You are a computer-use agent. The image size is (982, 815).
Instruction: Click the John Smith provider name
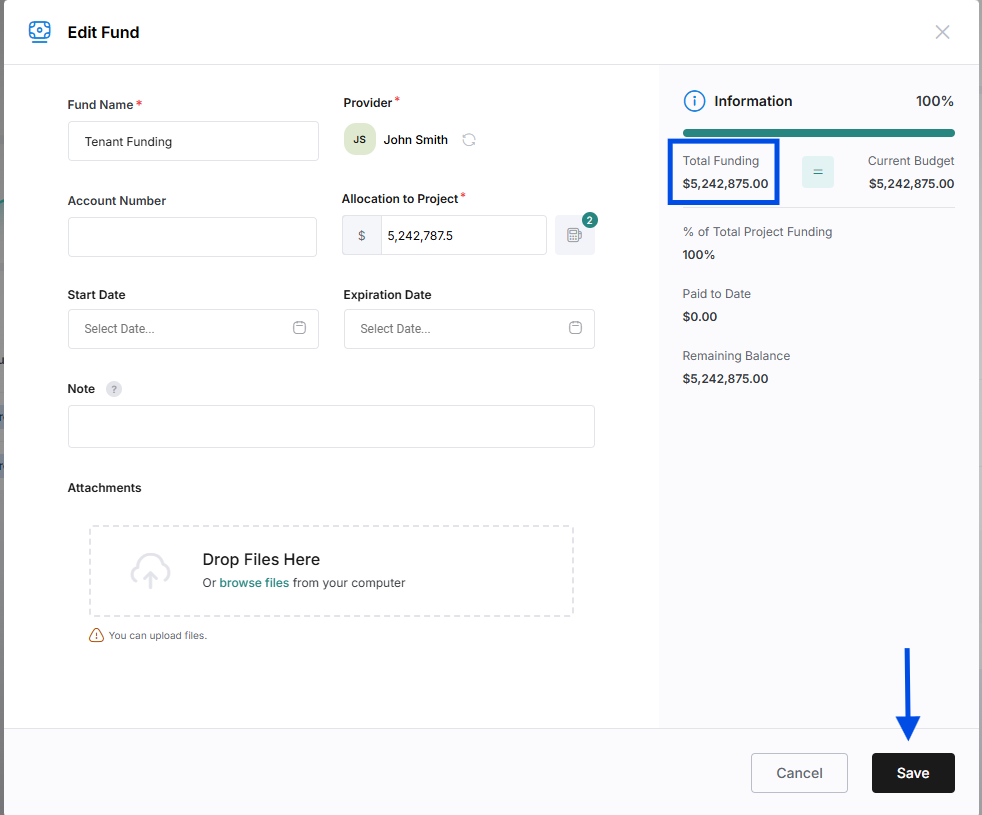416,140
